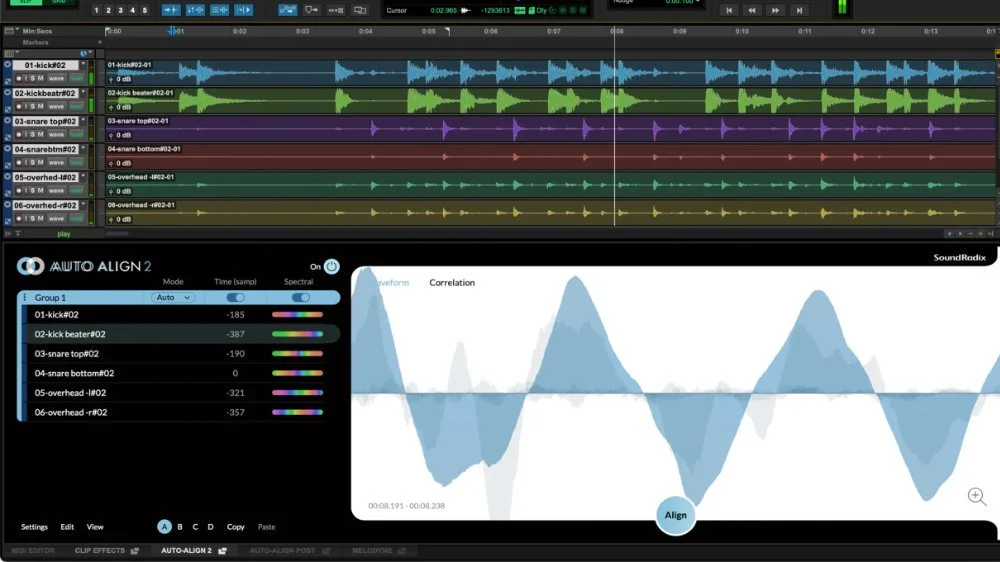The width and height of the screenshot is (1000, 562).
Task: Switch to the Waveform tab
Action: pos(390,283)
